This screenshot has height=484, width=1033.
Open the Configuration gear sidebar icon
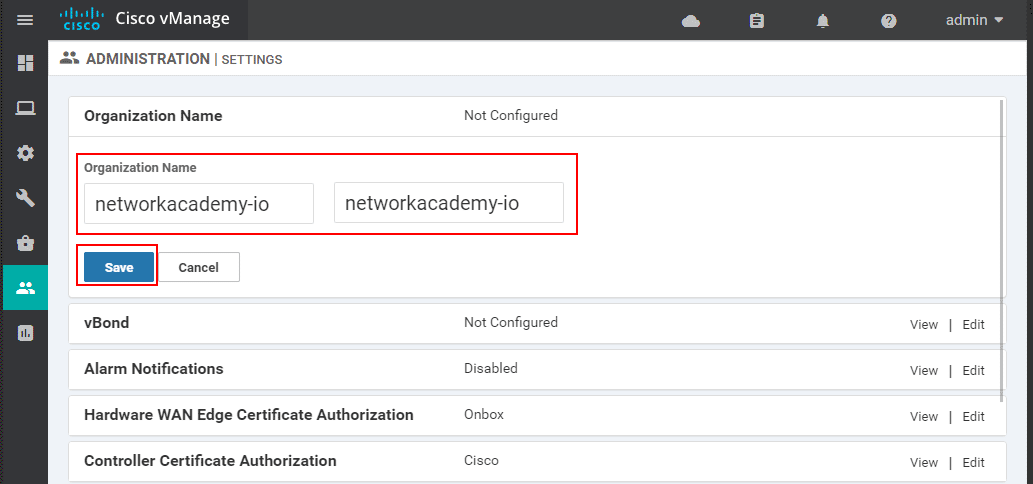[x=25, y=153]
